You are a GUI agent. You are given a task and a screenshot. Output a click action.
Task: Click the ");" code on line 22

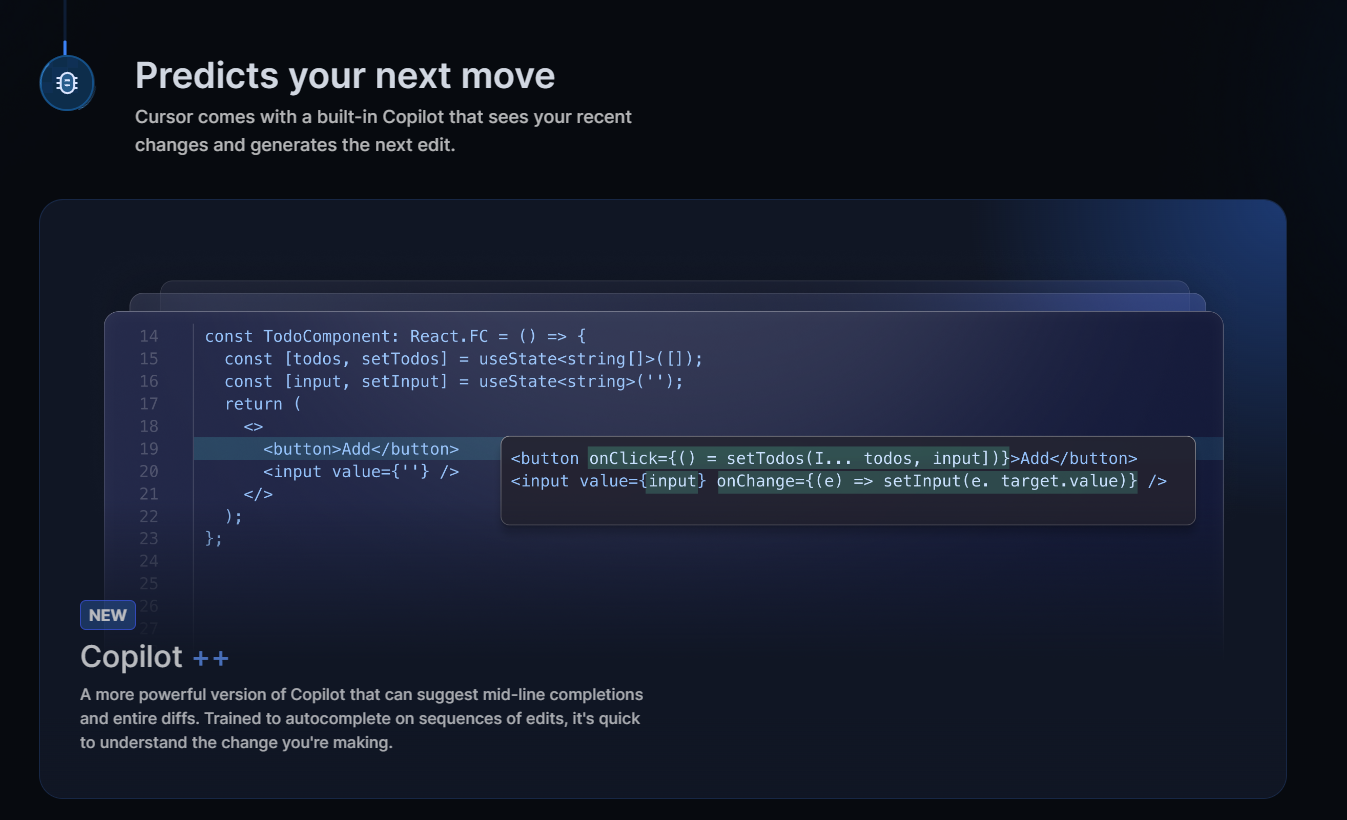[233, 516]
